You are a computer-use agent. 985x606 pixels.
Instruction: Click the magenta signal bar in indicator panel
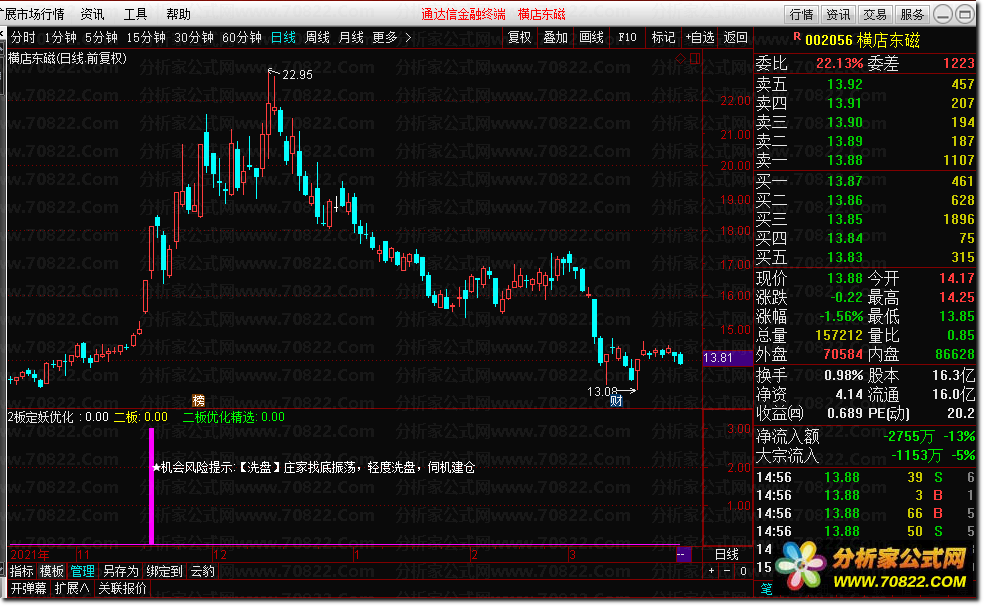tap(151, 486)
